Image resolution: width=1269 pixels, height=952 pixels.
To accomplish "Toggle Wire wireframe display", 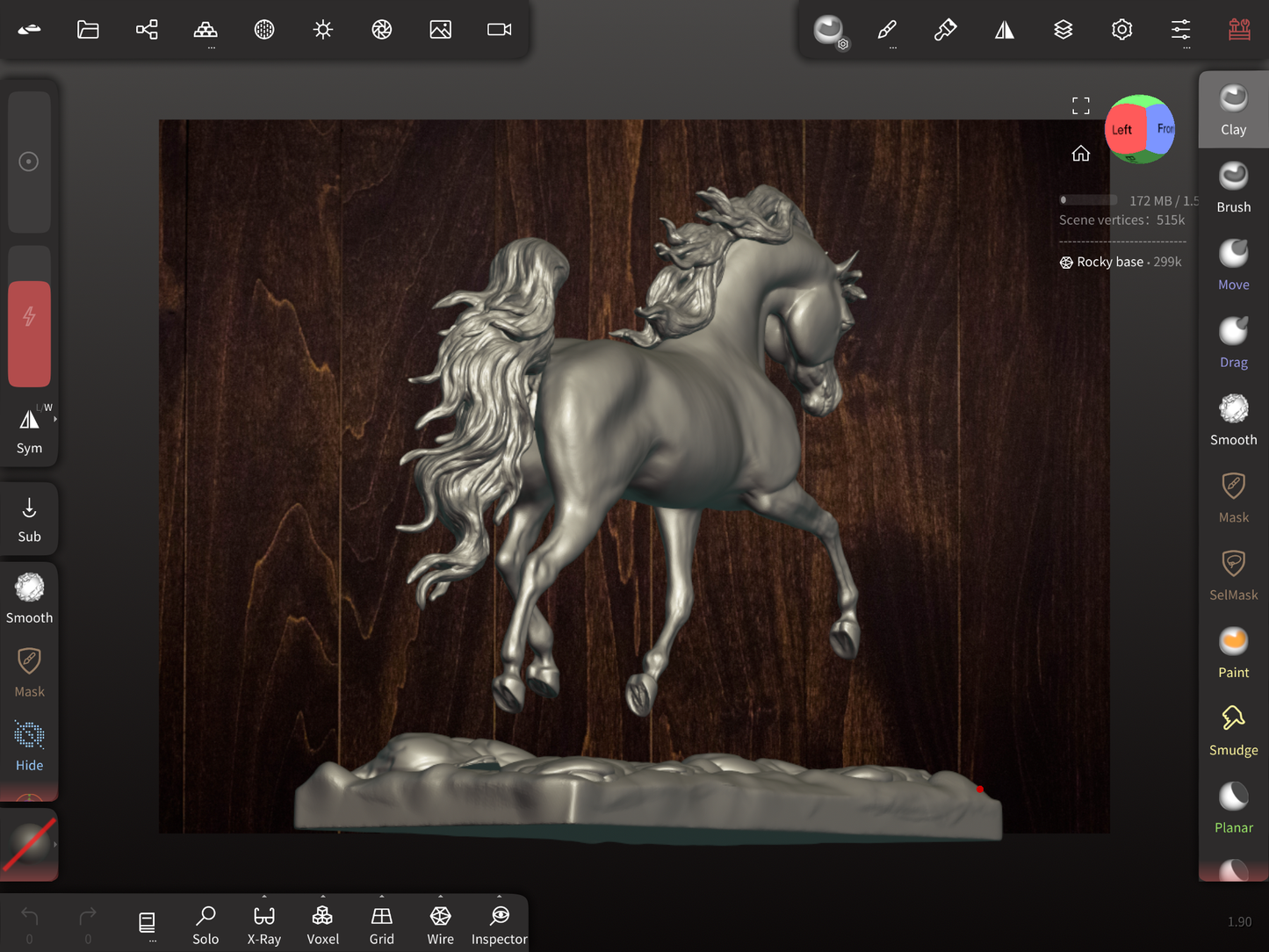I will click(440, 925).
